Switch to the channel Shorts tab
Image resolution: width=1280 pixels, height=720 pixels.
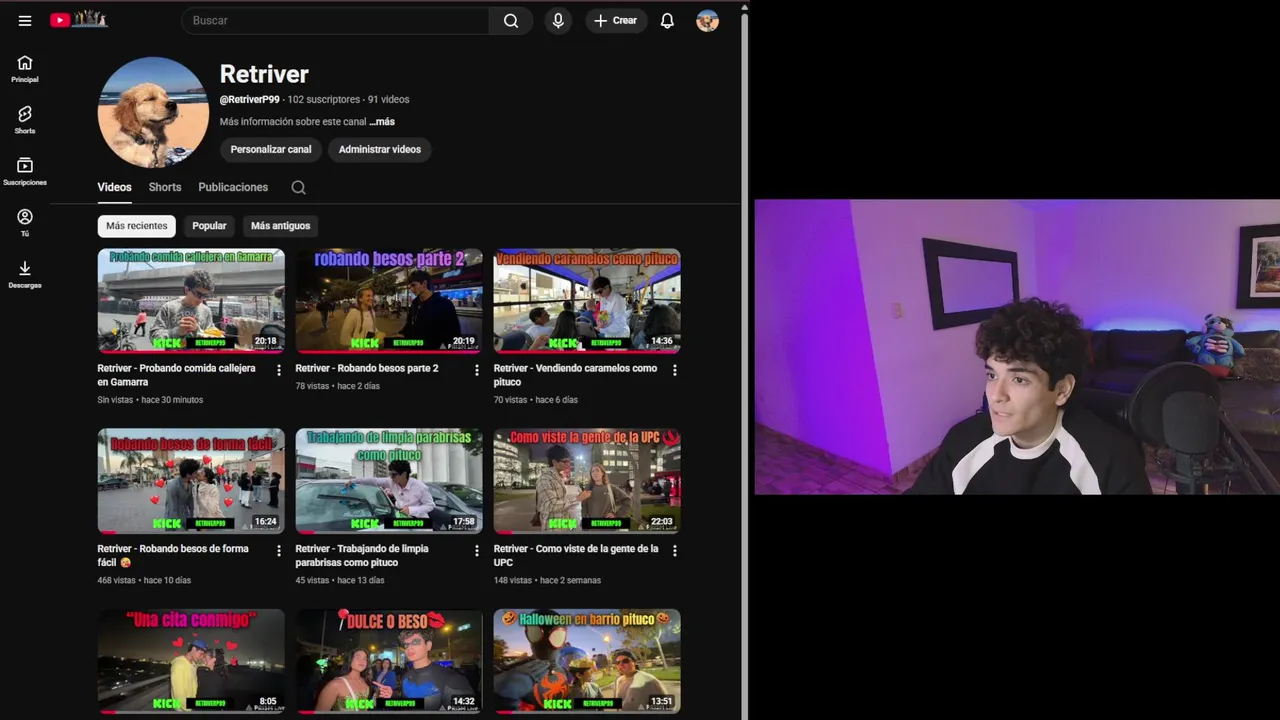165,187
